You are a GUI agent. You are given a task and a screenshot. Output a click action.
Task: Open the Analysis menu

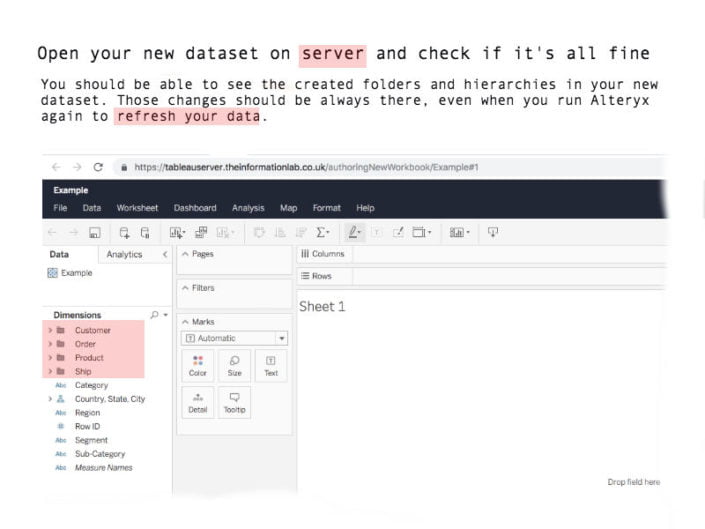(x=248, y=208)
